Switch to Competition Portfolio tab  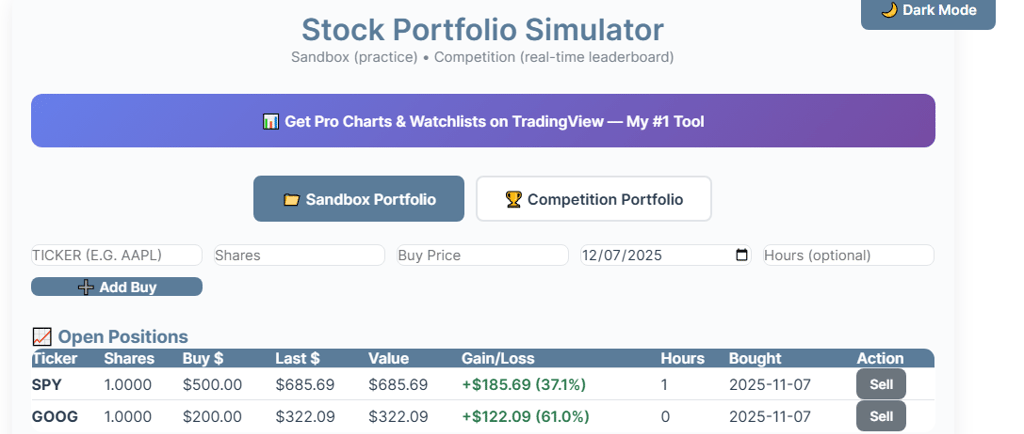coord(593,199)
